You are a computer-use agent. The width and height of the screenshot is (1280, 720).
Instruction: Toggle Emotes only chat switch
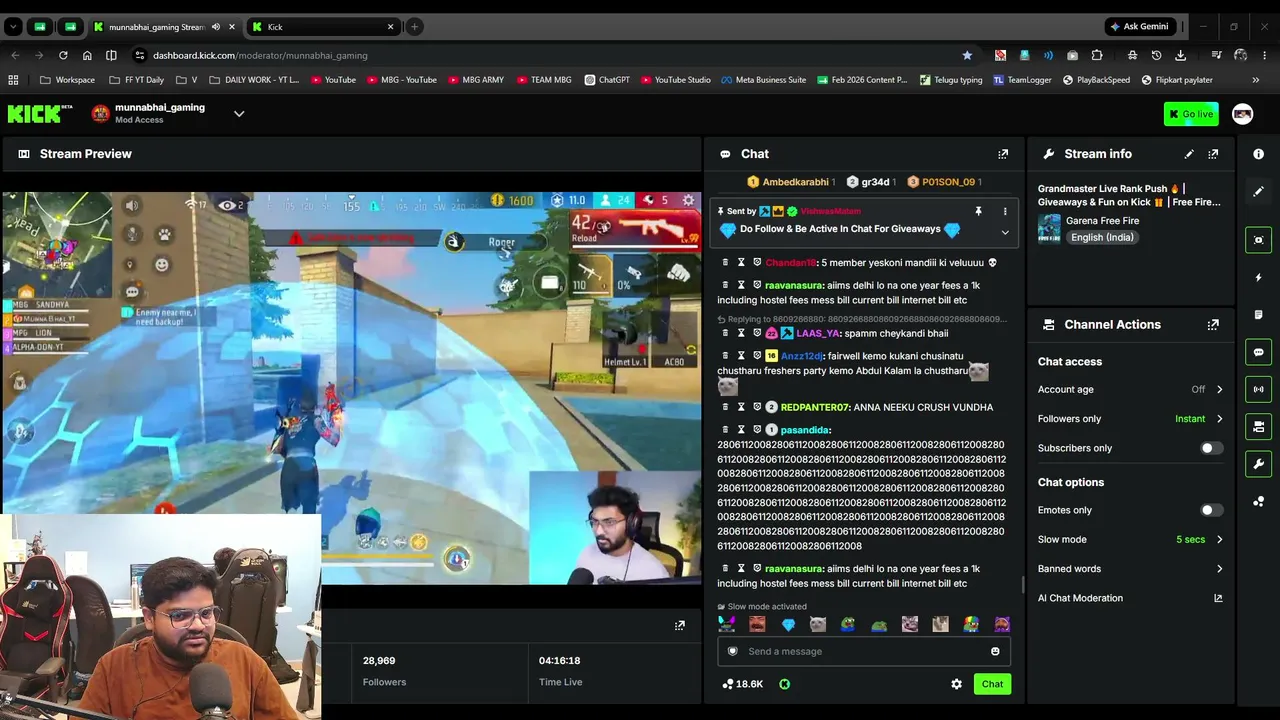pyautogui.click(x=1211, y=510)
